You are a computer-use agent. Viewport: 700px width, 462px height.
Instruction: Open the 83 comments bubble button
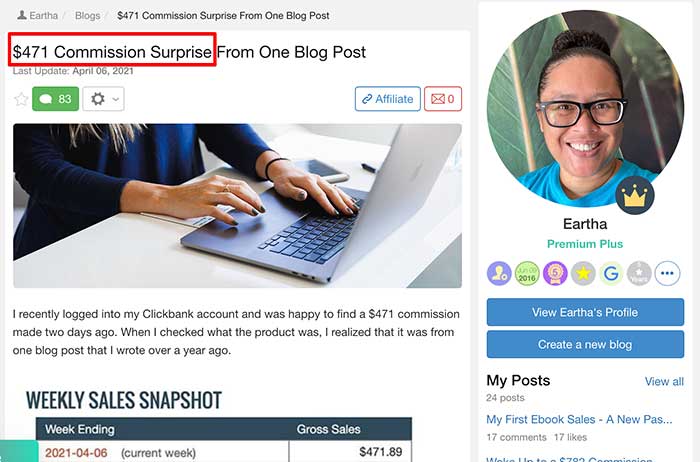point(55,99)
